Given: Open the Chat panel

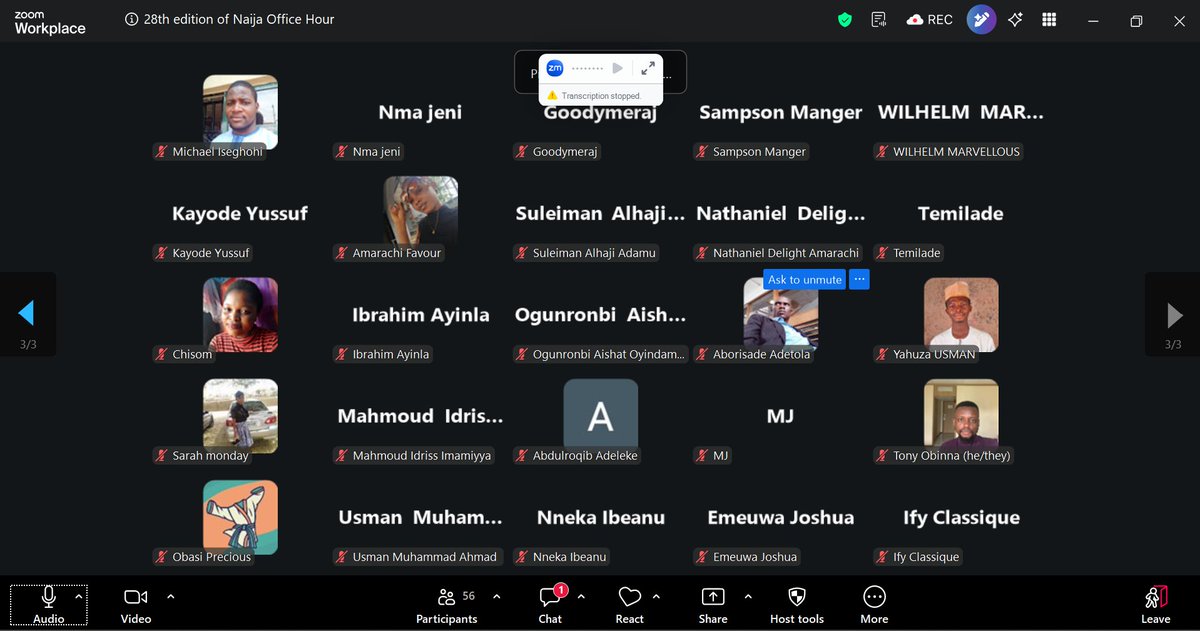Looking at the screenshot, I should 550,604.
